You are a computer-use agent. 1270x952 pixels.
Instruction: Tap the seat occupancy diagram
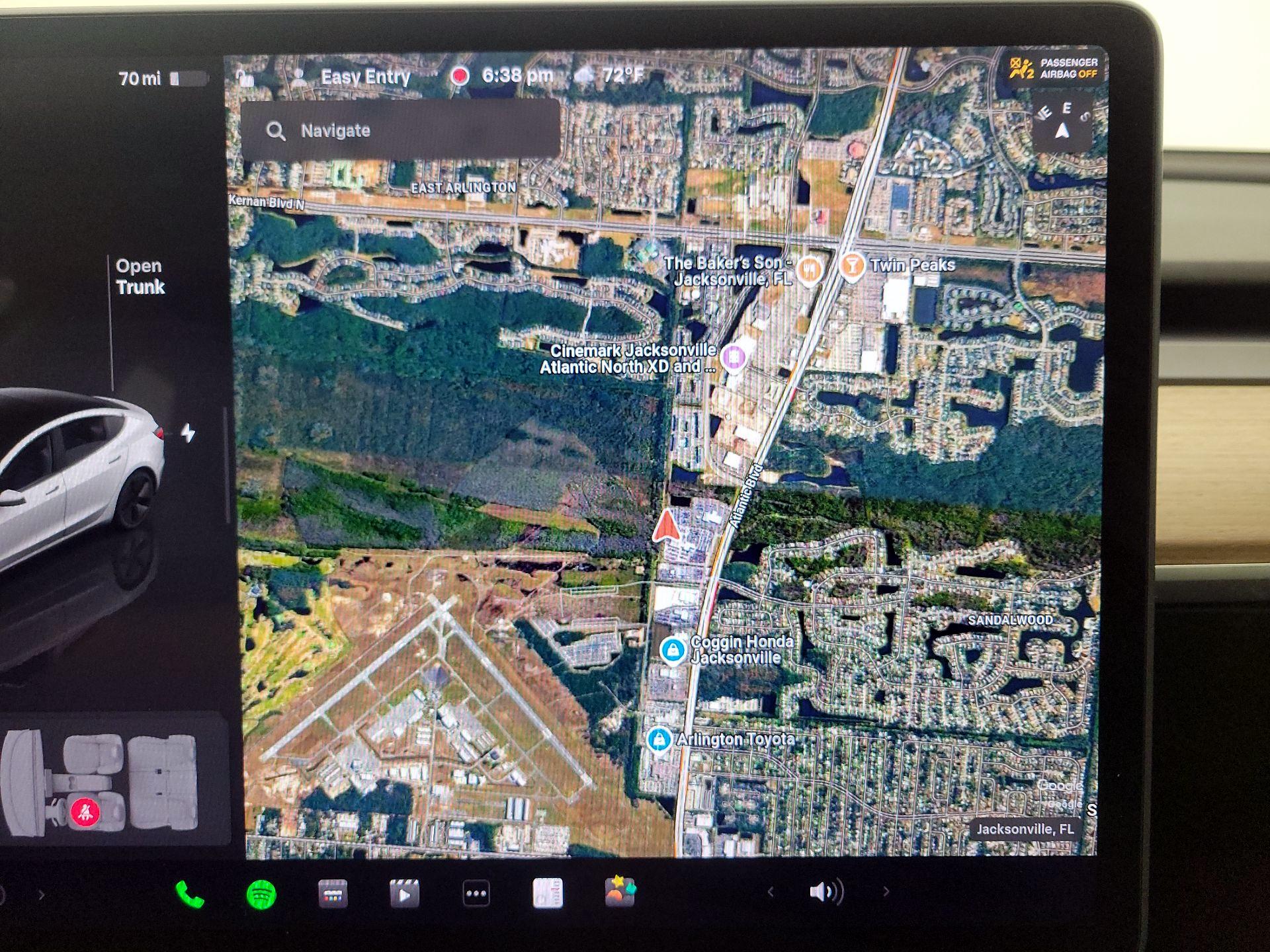99,782
